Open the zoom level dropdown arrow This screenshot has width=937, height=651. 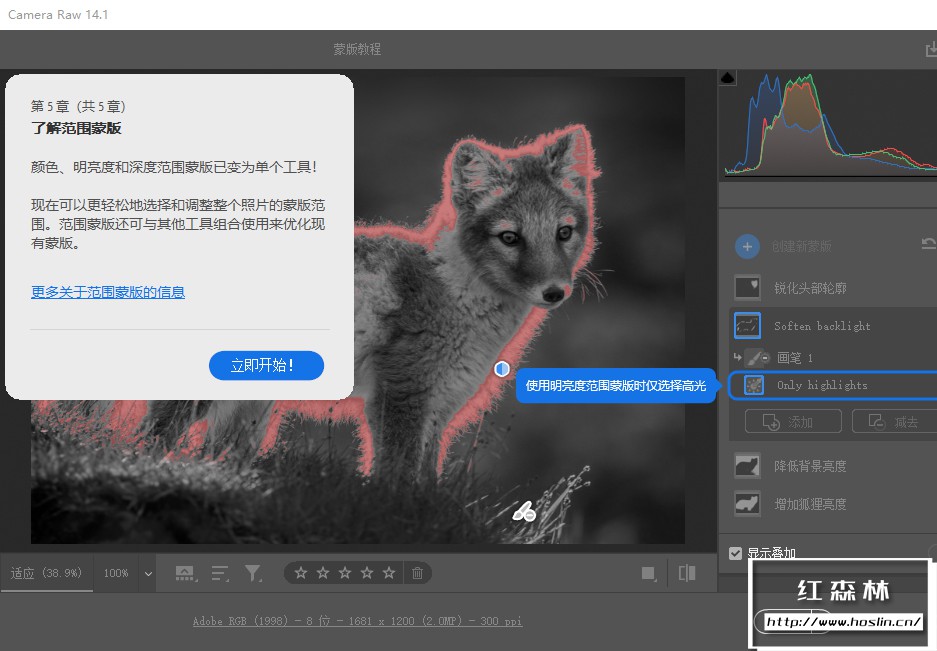click(x=148, y=573)
